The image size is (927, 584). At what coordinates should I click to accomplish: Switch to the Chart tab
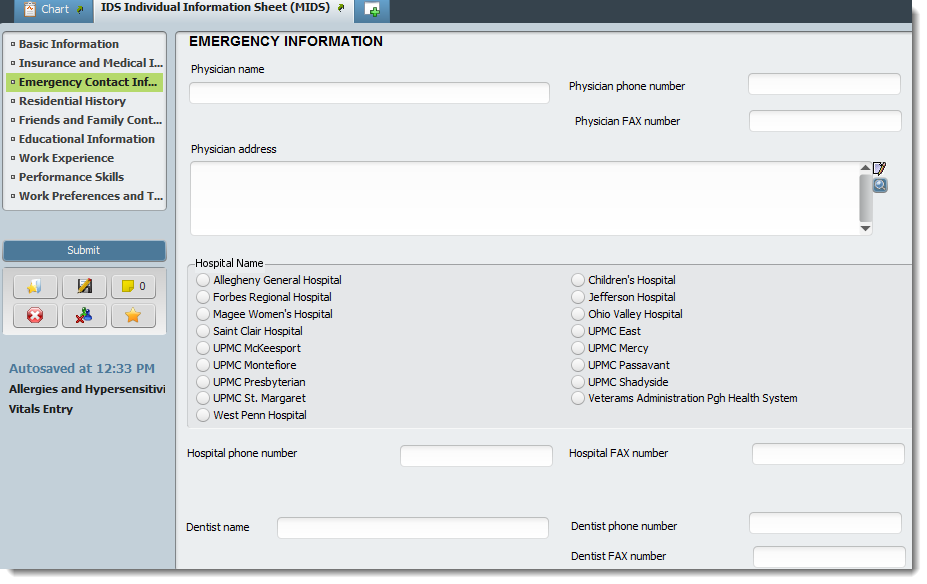point(54,10)
